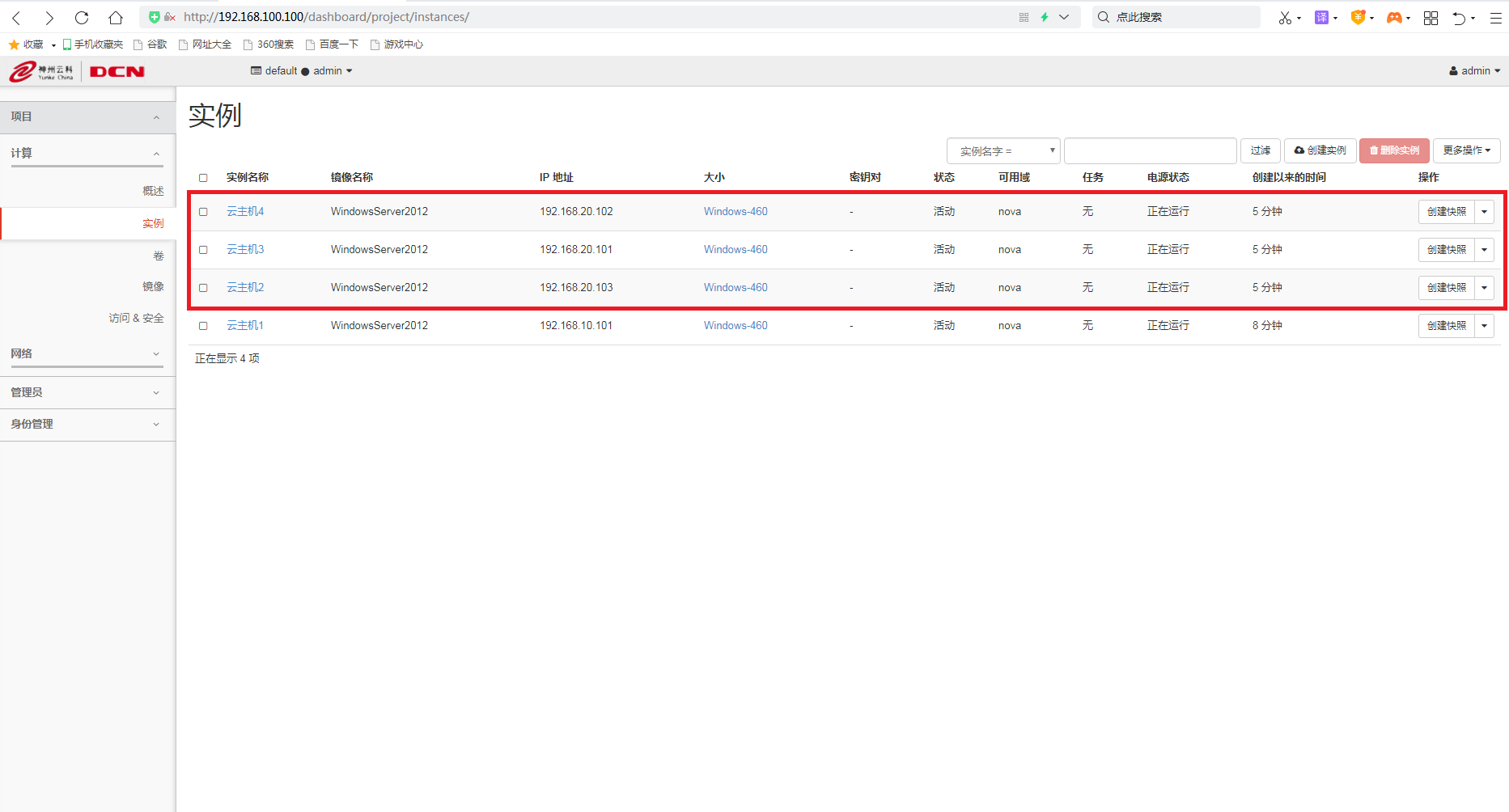Open the 卷 sidebar item
The height and width of the screenshot is (812, 1509).
pos(159,256)
